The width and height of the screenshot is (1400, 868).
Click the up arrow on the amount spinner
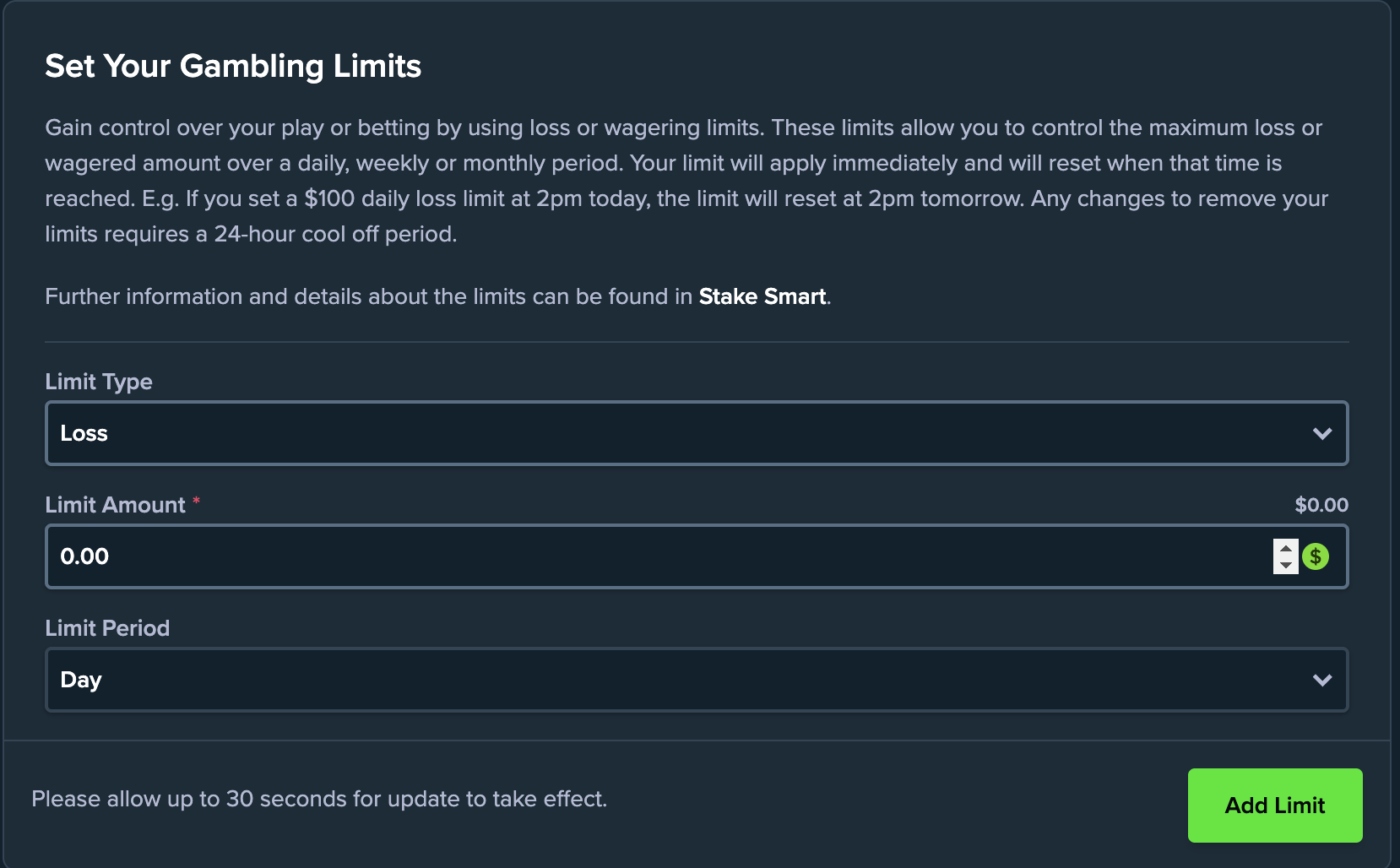pos(1284,548)
